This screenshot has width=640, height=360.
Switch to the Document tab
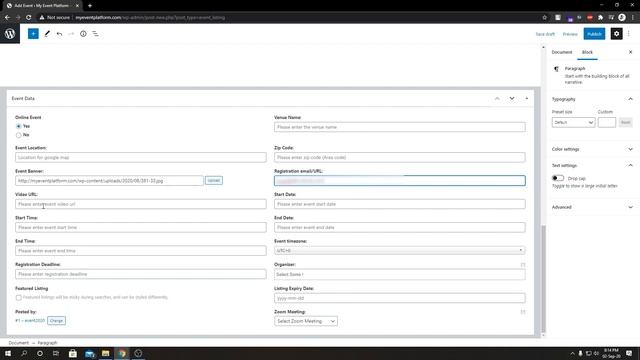[562, 52]
